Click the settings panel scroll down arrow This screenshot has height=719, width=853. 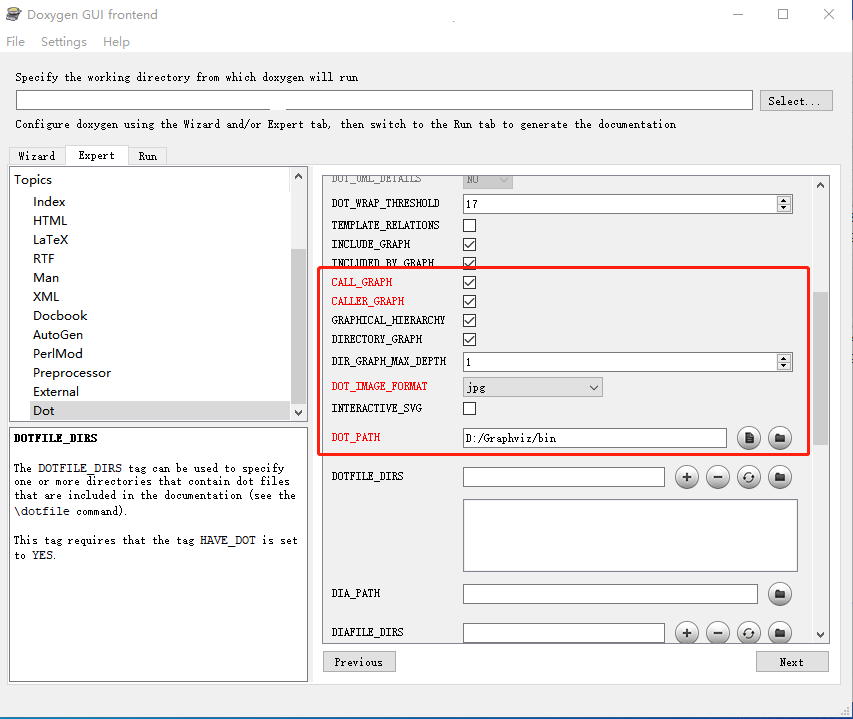820,635
